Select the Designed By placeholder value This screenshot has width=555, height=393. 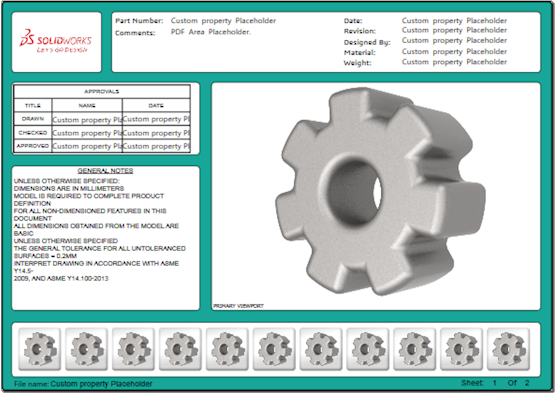(454, 41)
